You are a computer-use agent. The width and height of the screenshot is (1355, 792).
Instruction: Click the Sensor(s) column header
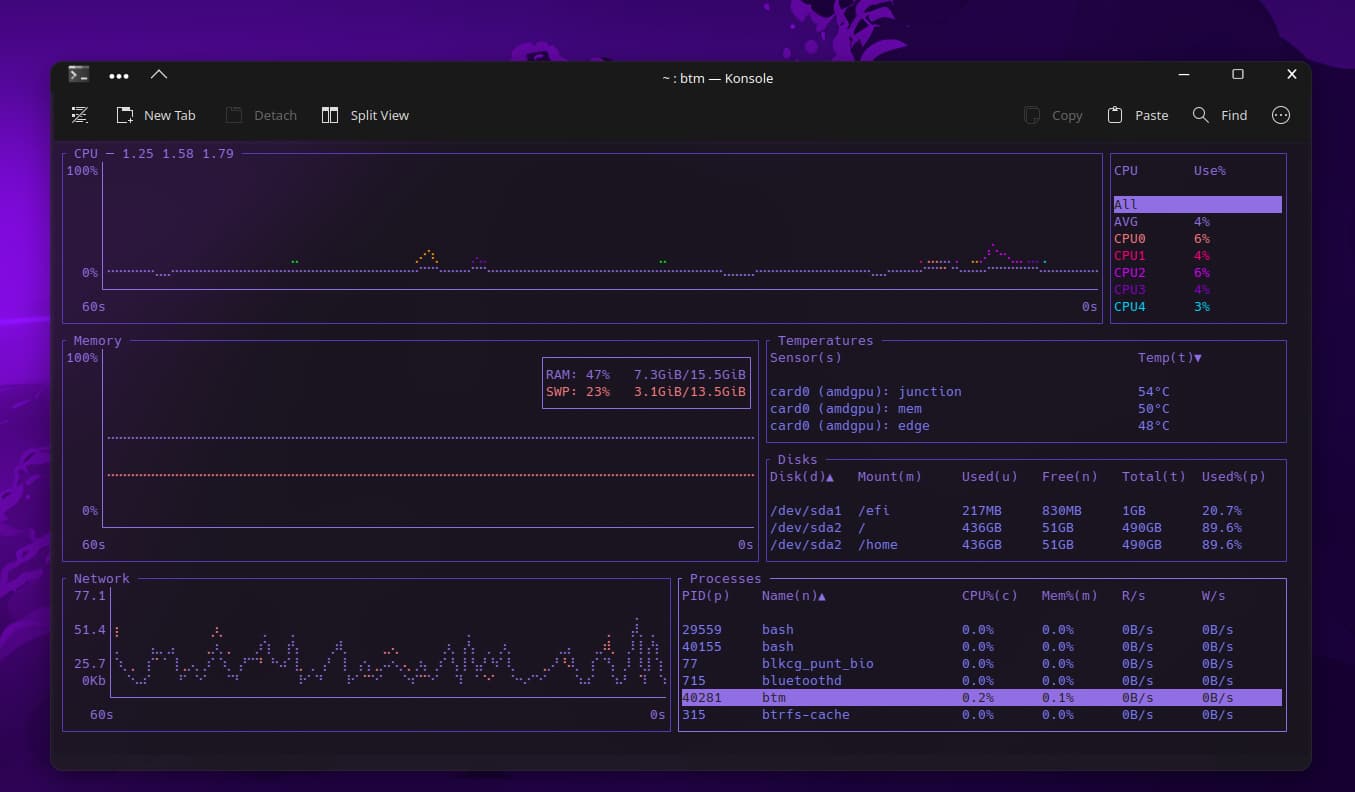pyautogui.click(x=806, y=358)
